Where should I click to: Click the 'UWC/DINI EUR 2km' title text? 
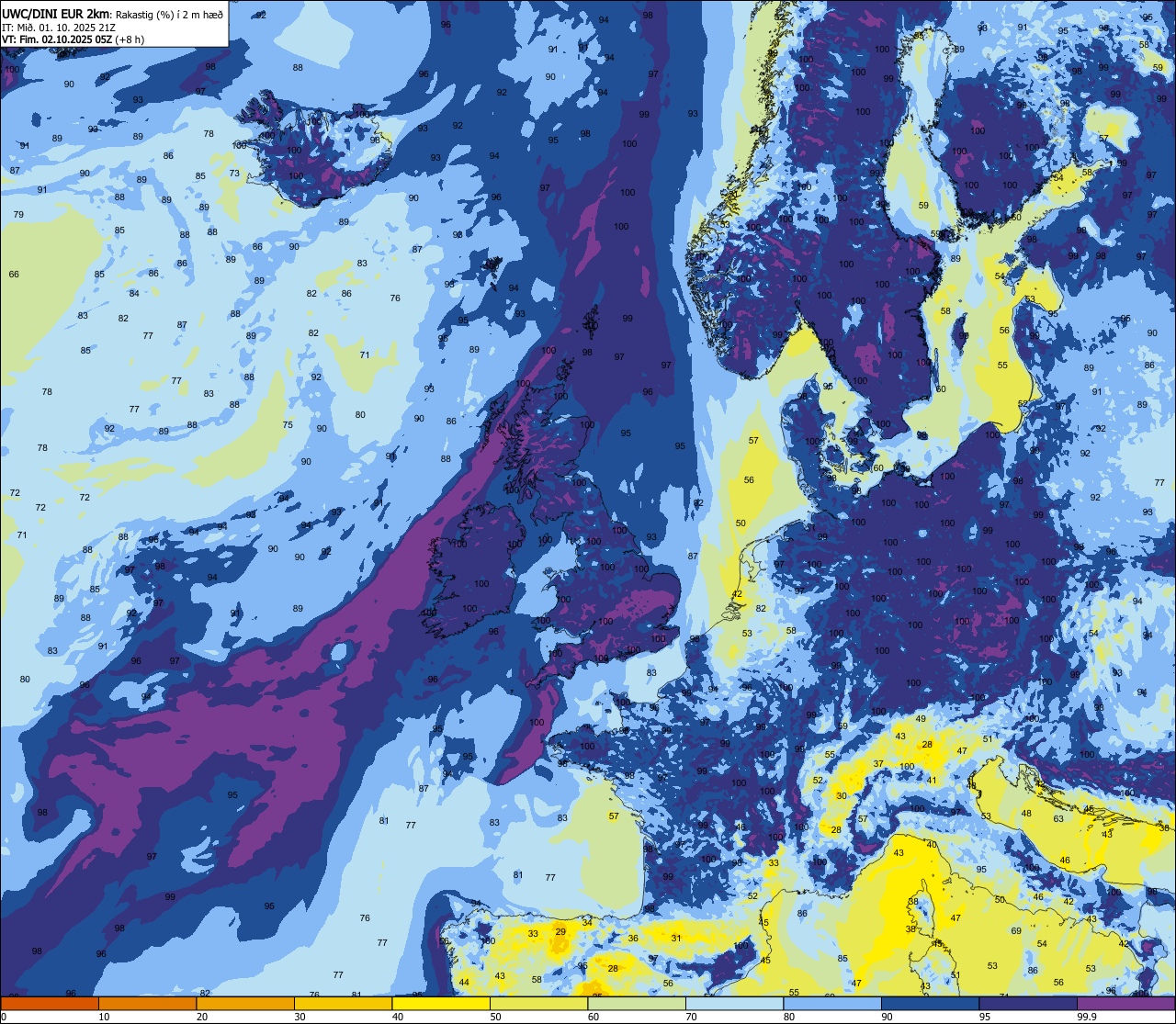57,13
